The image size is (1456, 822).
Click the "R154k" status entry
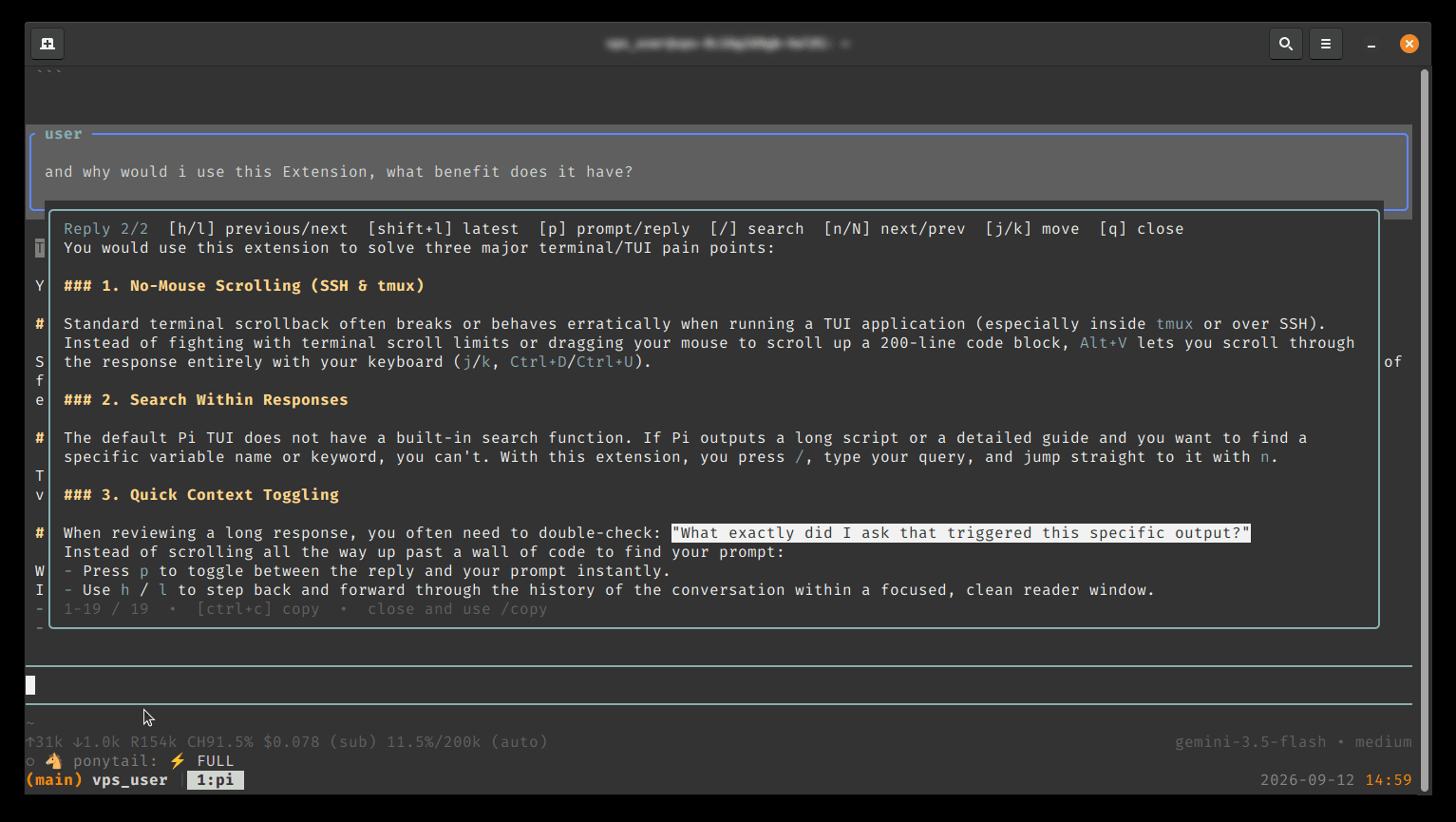click(x=154, y=742)
